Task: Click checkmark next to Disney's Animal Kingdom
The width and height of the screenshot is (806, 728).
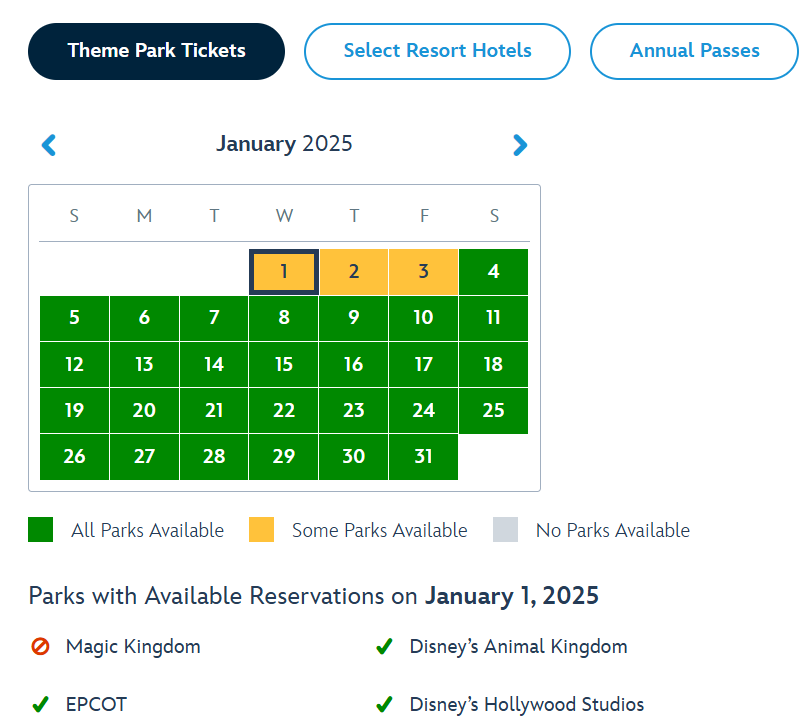Action: pyautogui.click(x=384, y=646)
